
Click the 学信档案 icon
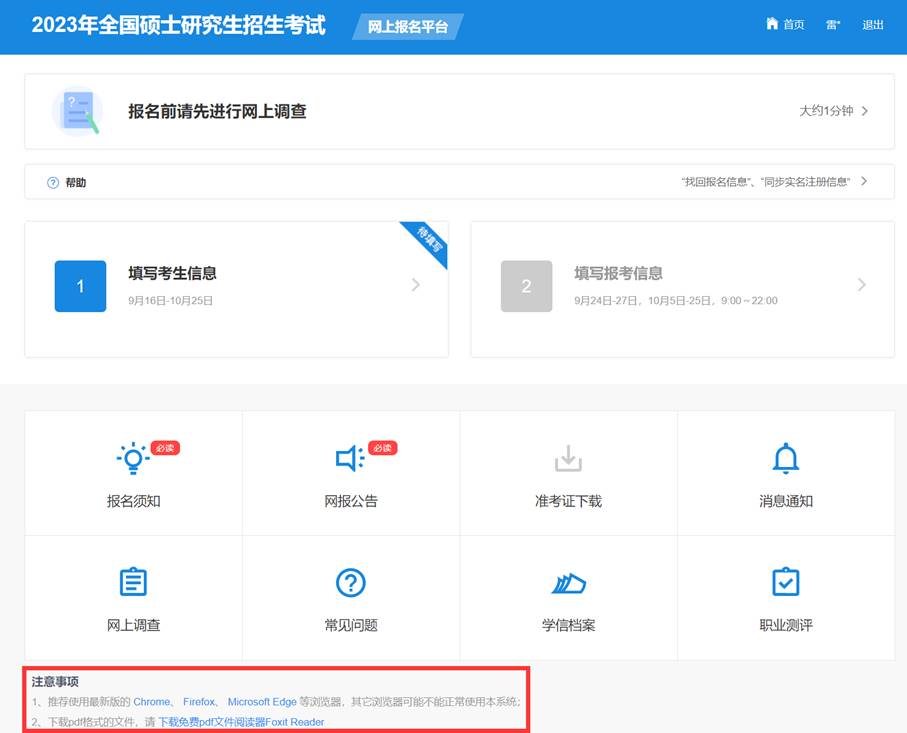point(568,583)
